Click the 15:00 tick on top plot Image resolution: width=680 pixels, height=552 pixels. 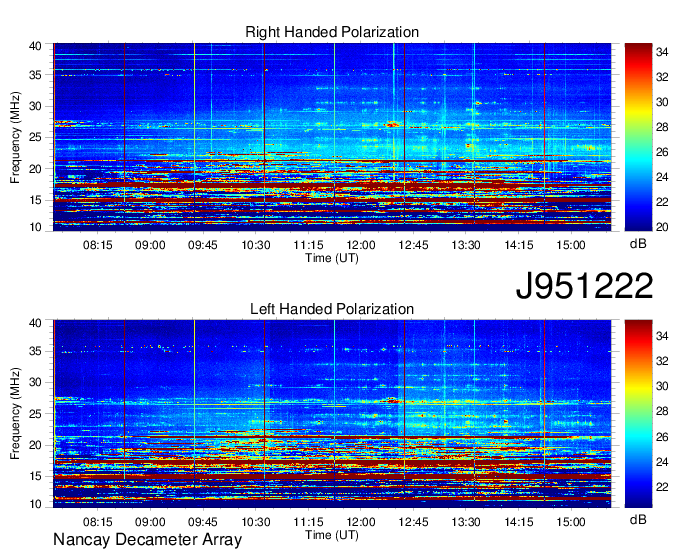click(571, 245)
